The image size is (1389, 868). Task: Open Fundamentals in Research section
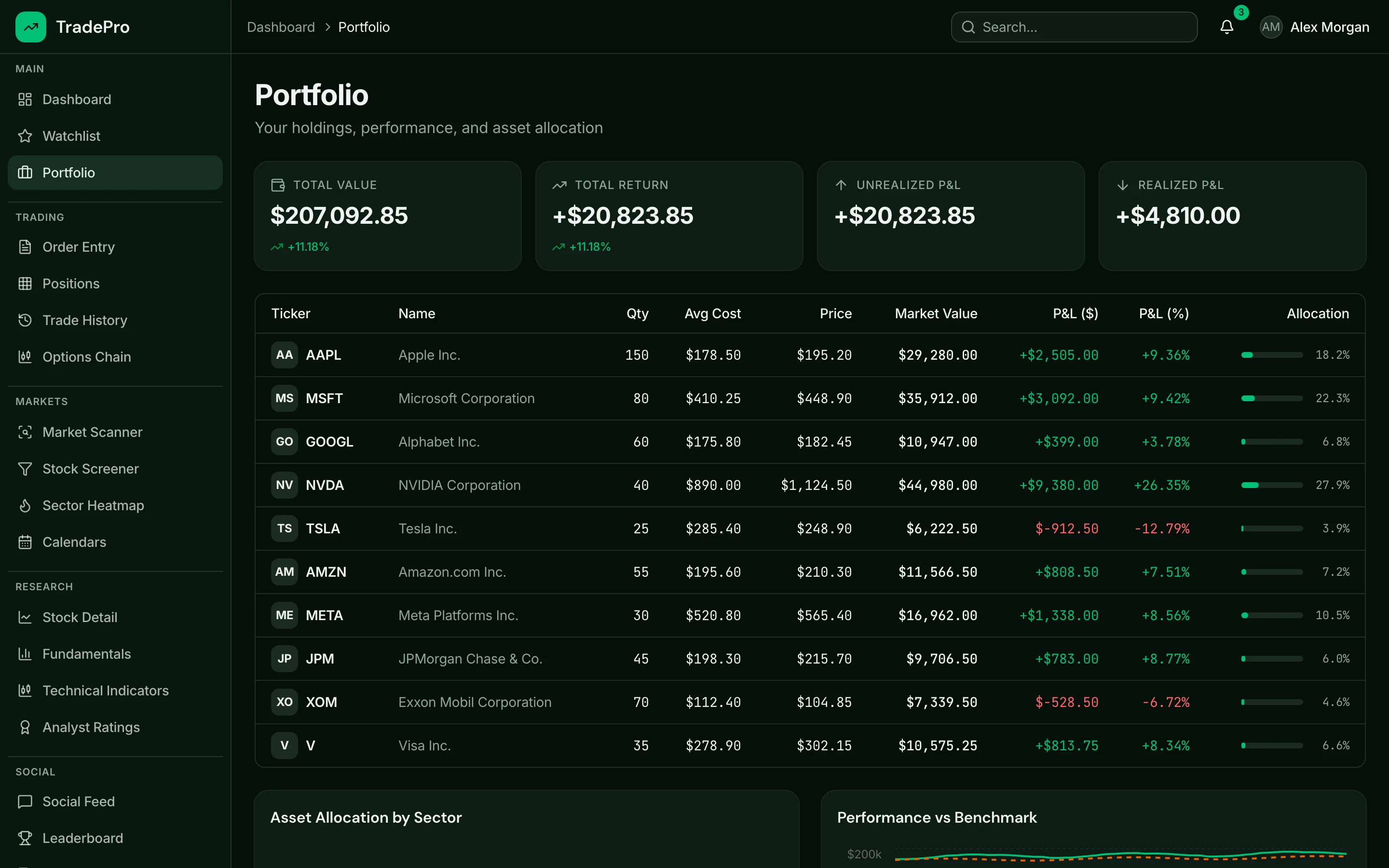click(115, 654)
